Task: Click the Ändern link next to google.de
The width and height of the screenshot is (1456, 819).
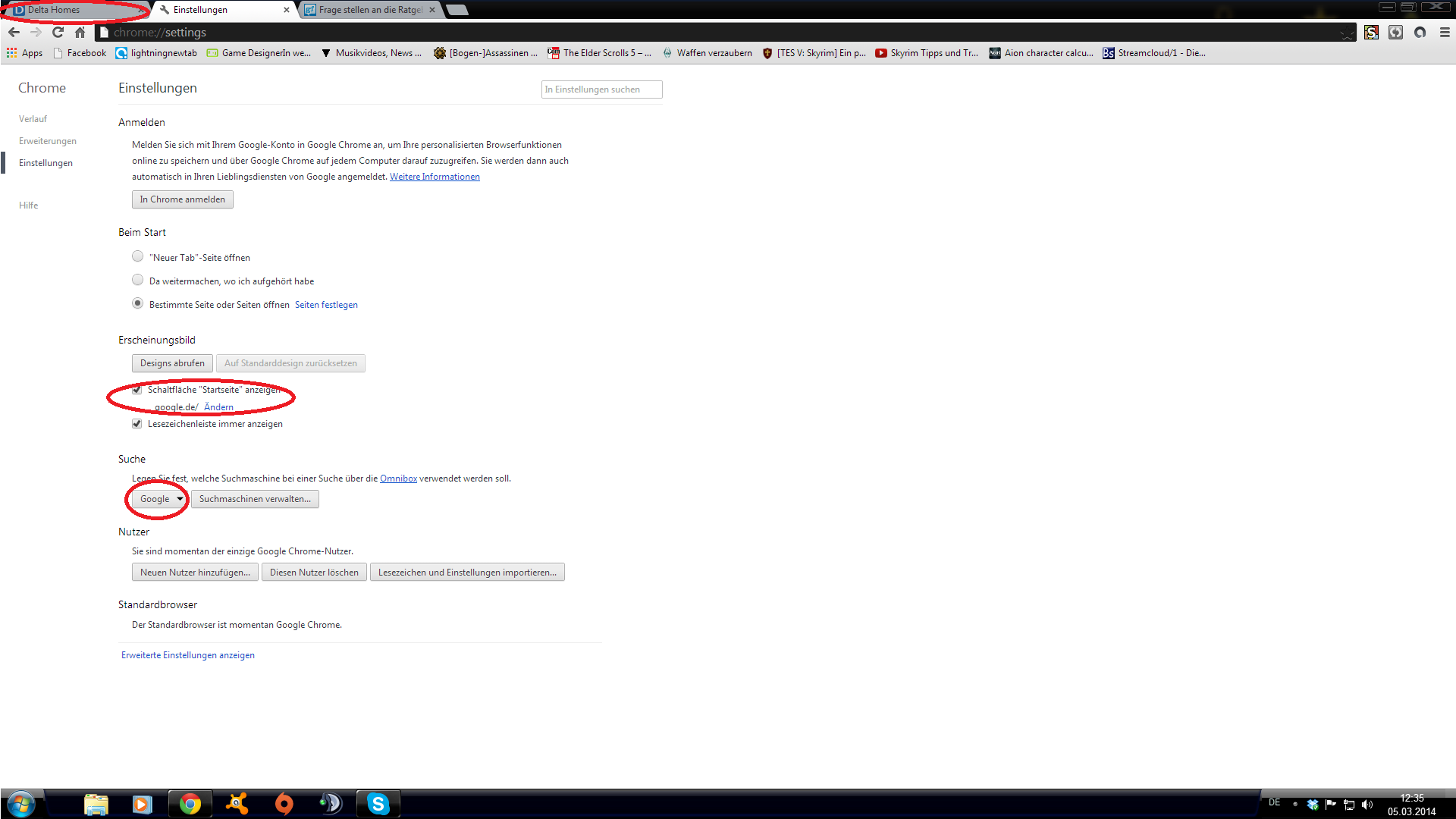Action: 218,407
